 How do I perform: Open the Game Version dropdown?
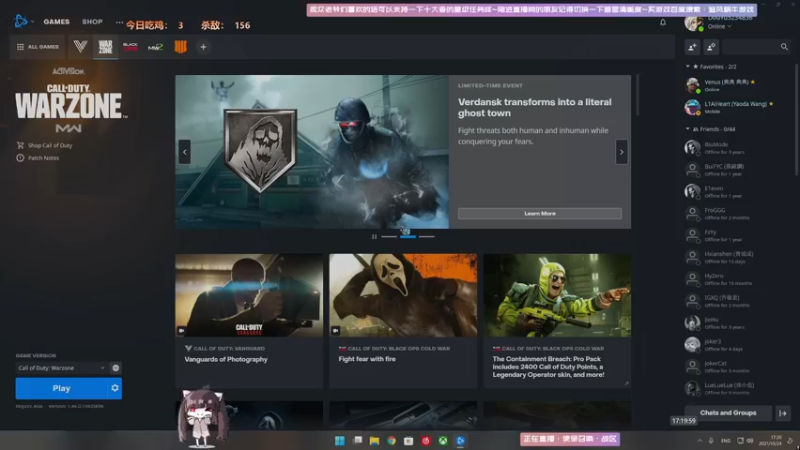[x=61, y=368]
